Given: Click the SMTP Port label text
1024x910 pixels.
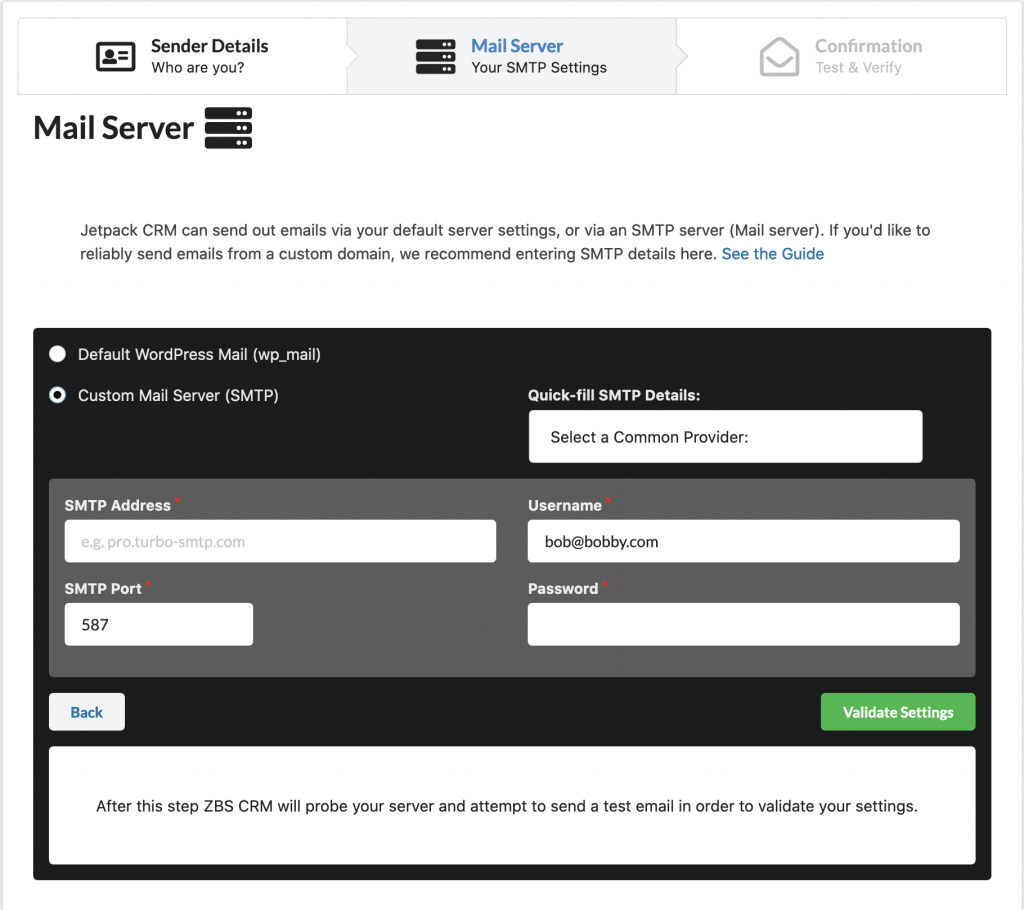Looking at the screenshot, I should tap(103, 589).
